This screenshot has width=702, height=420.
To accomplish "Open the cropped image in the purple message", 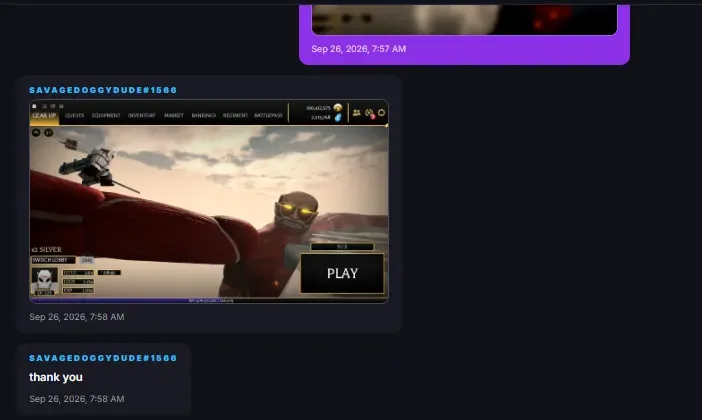I will [464, 20].
